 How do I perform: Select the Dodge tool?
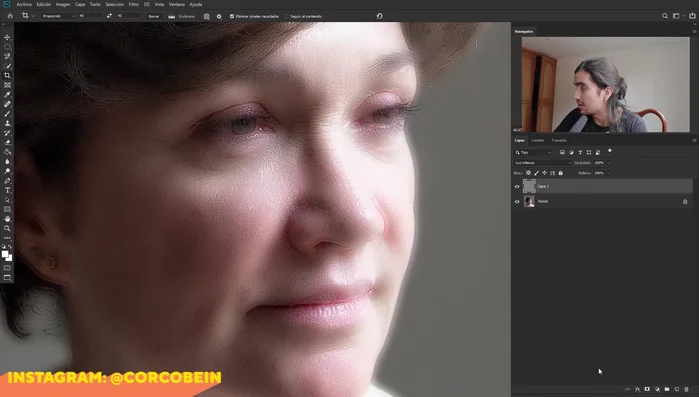pos(7,171)
